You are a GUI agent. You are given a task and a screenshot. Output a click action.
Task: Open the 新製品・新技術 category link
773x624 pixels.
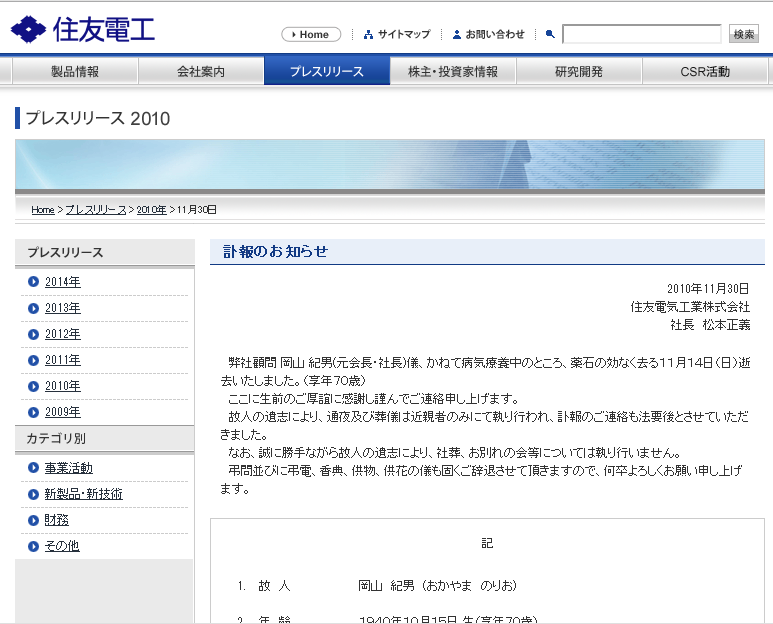83,494
